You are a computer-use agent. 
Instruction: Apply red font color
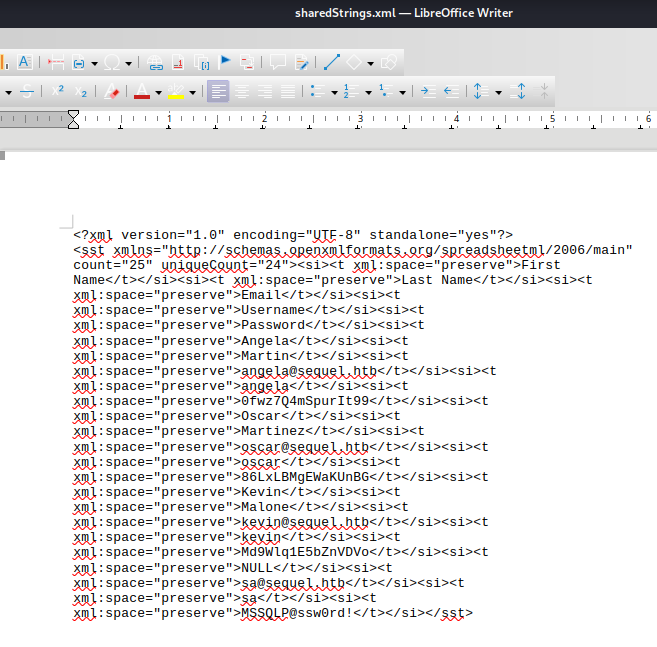(x=142, y=91)
